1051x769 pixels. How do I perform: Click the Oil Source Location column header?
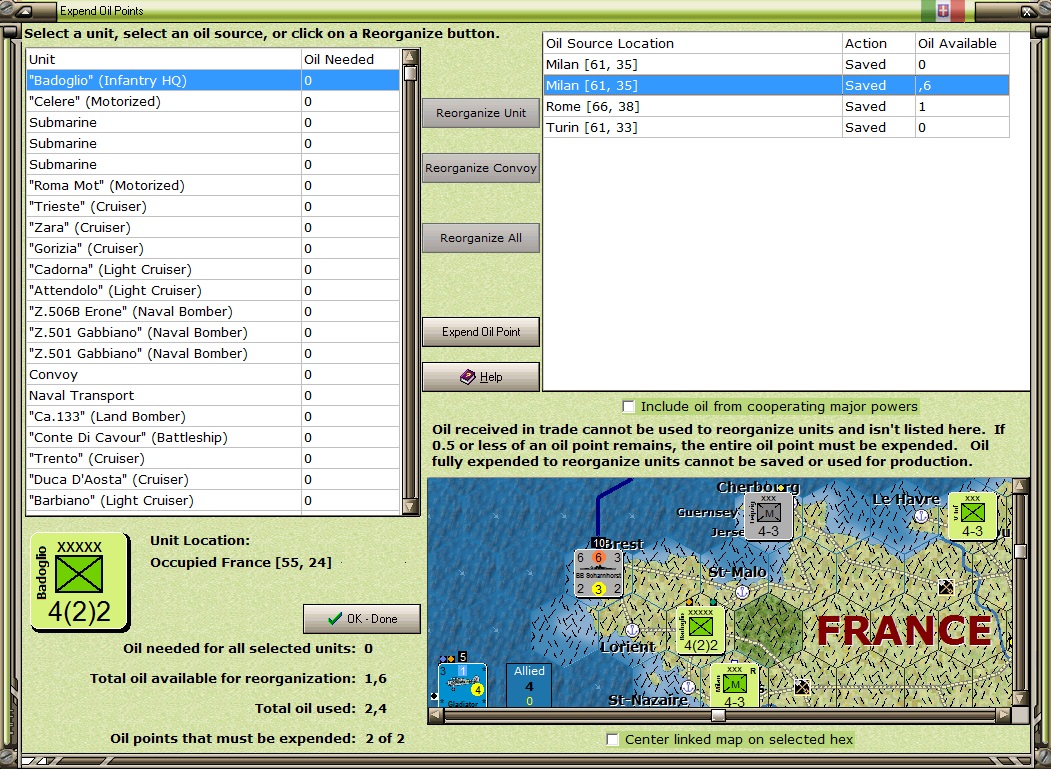pos(692,43)
